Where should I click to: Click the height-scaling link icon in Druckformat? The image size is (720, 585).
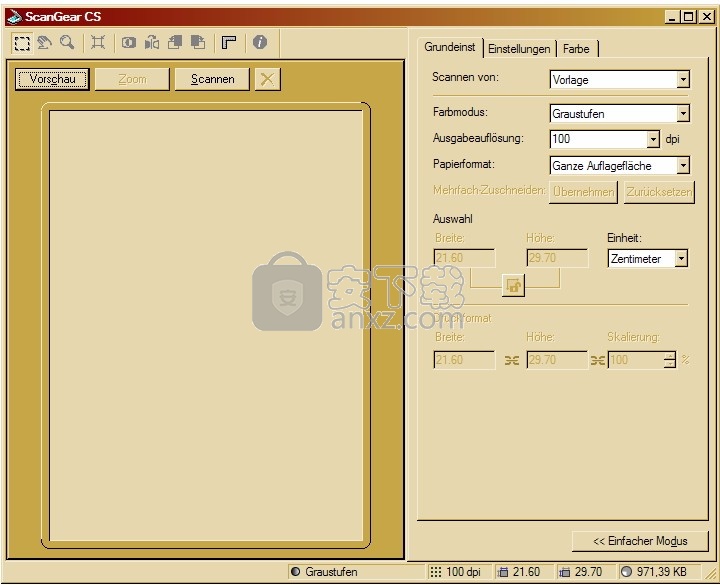point(597,360)
